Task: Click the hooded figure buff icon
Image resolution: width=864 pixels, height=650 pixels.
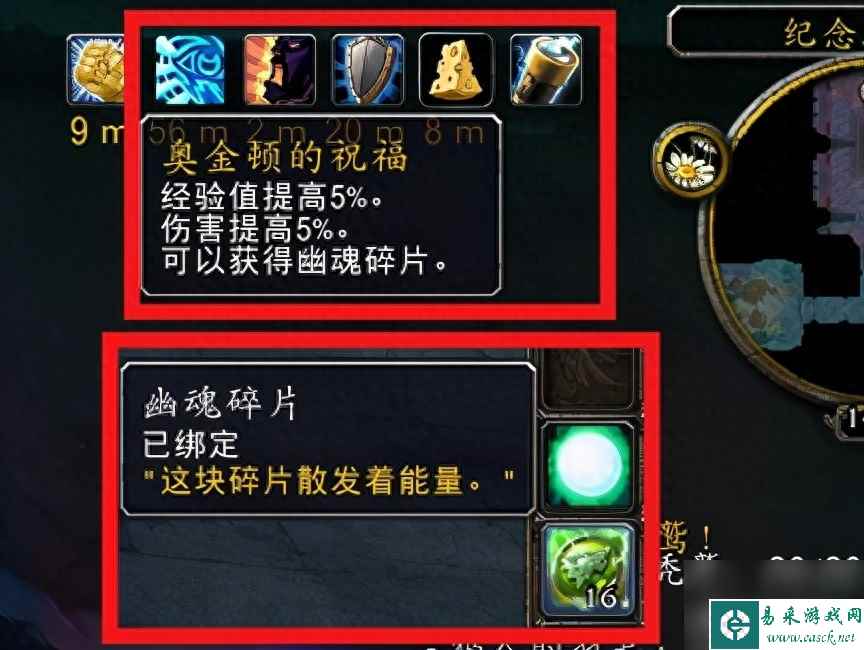Action: [x=280, y=69]
